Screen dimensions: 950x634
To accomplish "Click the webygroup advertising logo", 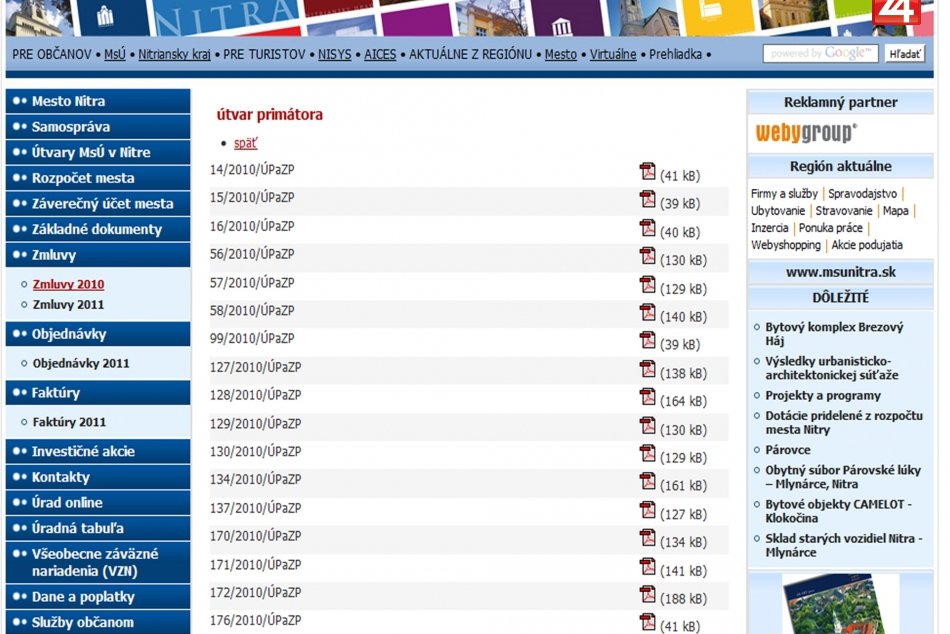I will pyautogui.click(x=805, y=133).
